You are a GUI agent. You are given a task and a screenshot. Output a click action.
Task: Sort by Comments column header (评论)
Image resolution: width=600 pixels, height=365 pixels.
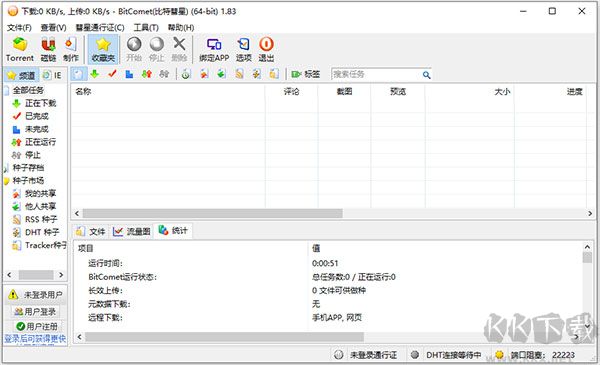[x=291, y=91]
